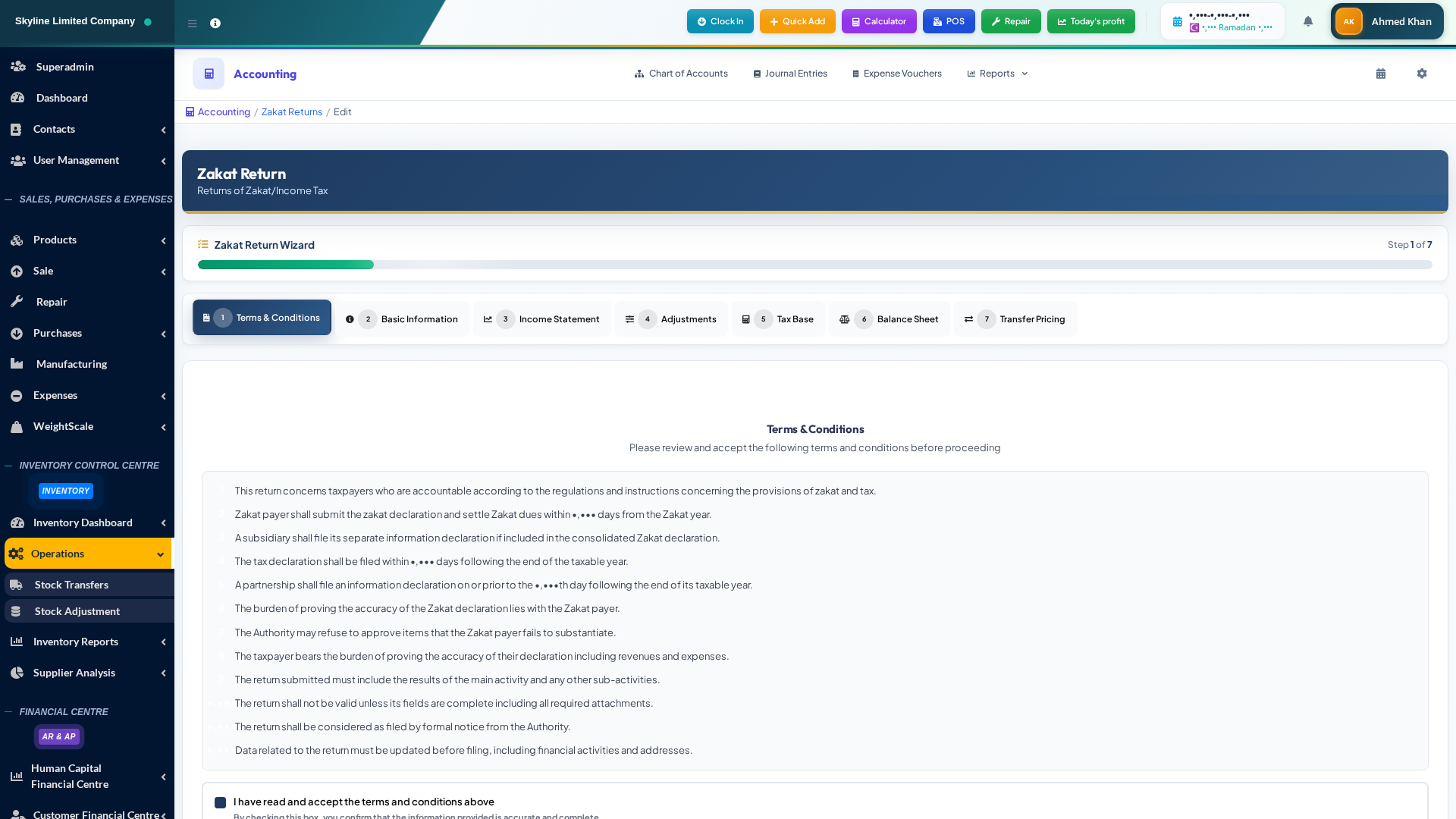The height and width of the screenshot is (819, 1456).
Task: Open Zakat Returns breadcrumb link
Action: click(292, 111)
